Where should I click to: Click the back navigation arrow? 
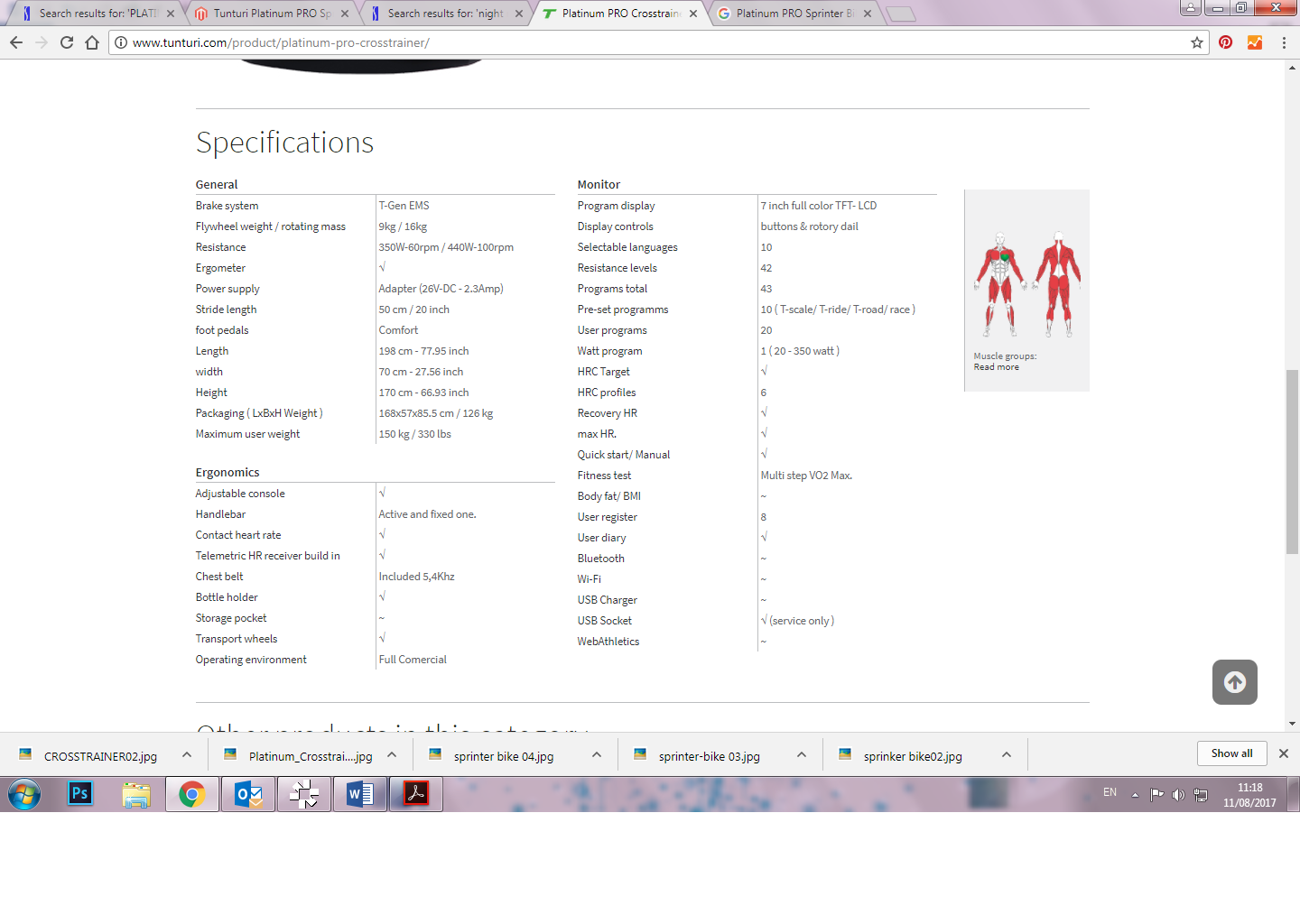point(16,42)
